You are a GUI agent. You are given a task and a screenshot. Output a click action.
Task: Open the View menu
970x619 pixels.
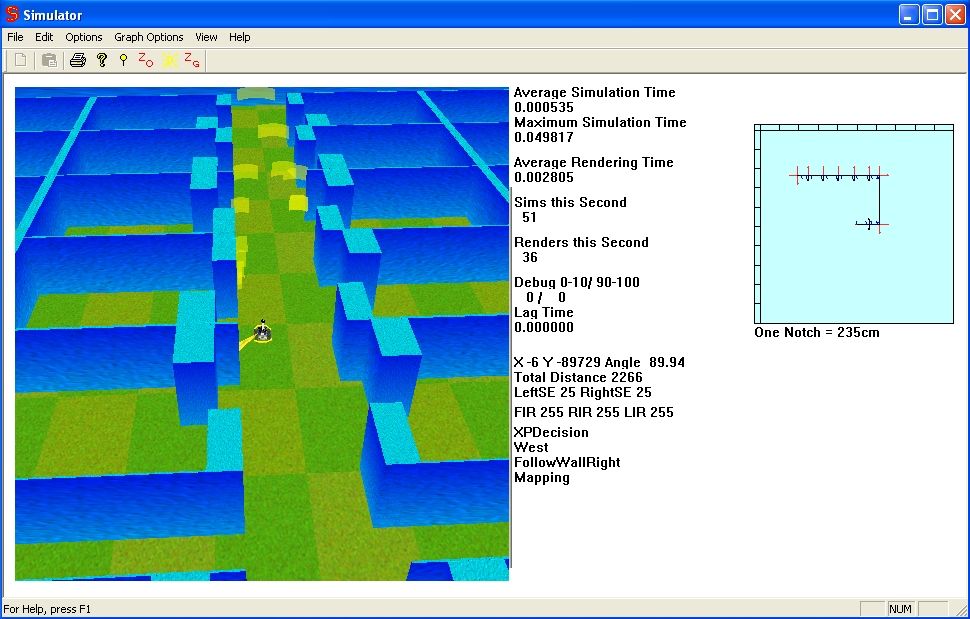(x=206, y=37)
